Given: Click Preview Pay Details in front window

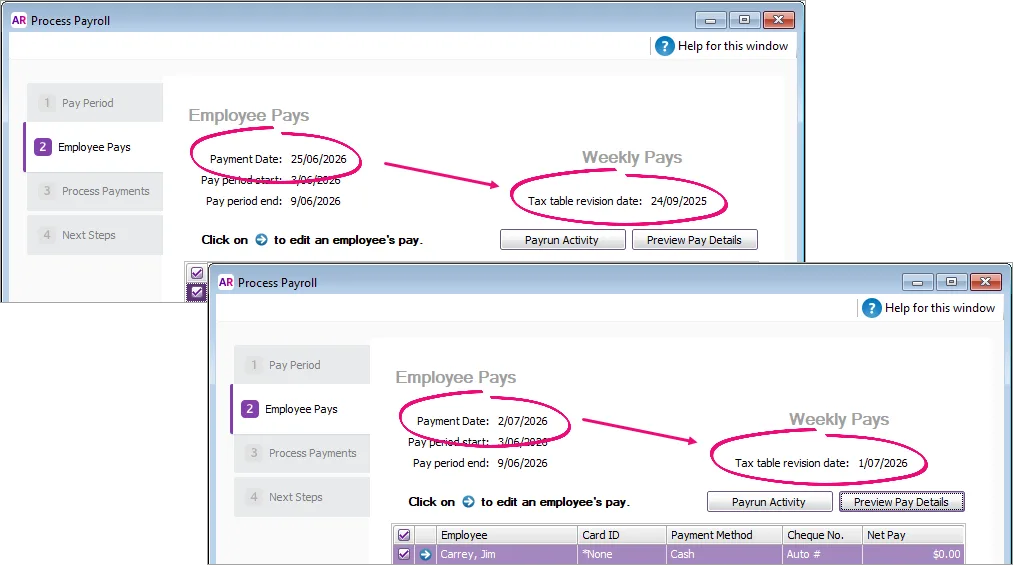Looking at the screenshot, I should [901, 502].
